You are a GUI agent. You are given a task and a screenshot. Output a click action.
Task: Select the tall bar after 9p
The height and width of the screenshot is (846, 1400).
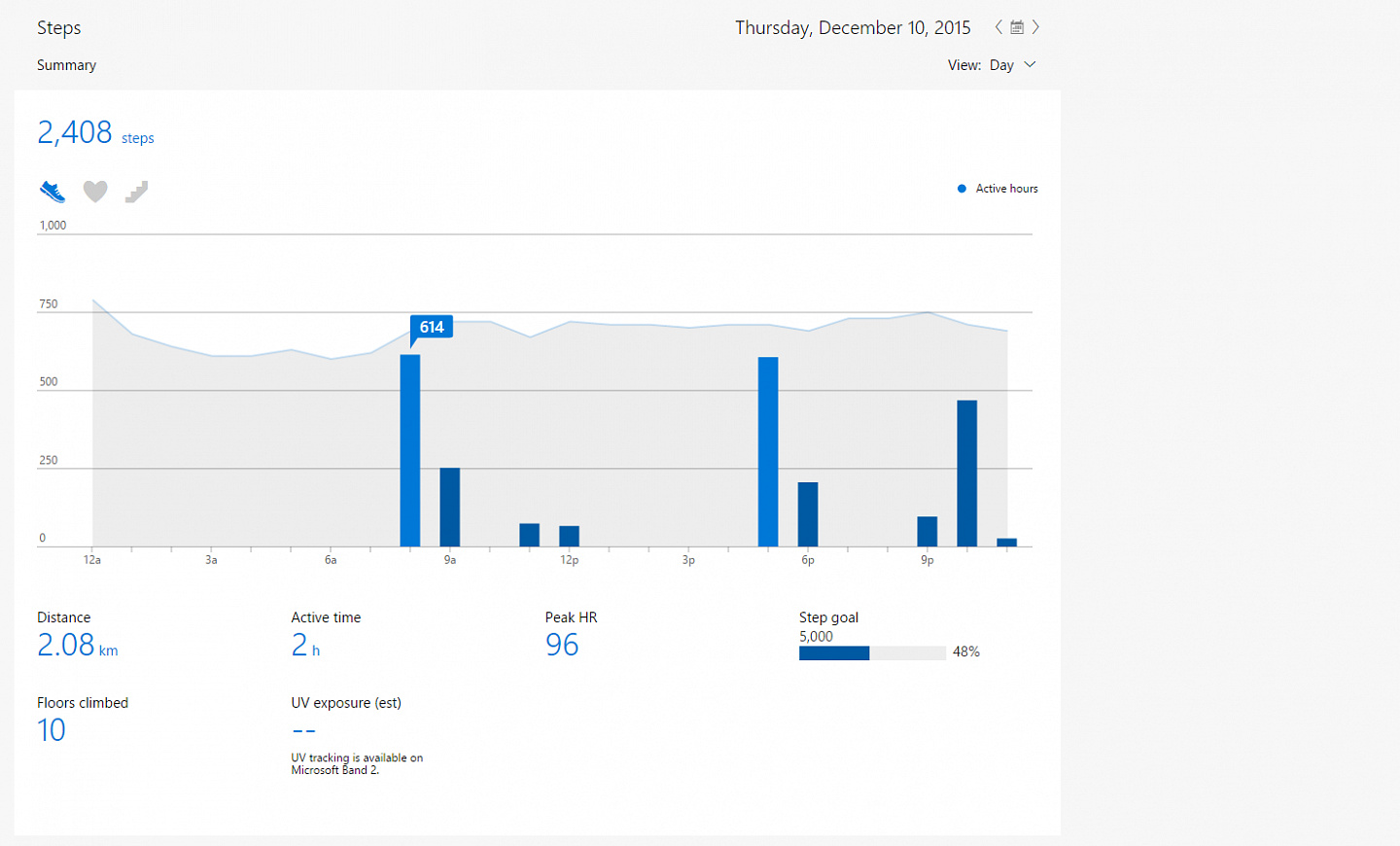pos(966,474)
